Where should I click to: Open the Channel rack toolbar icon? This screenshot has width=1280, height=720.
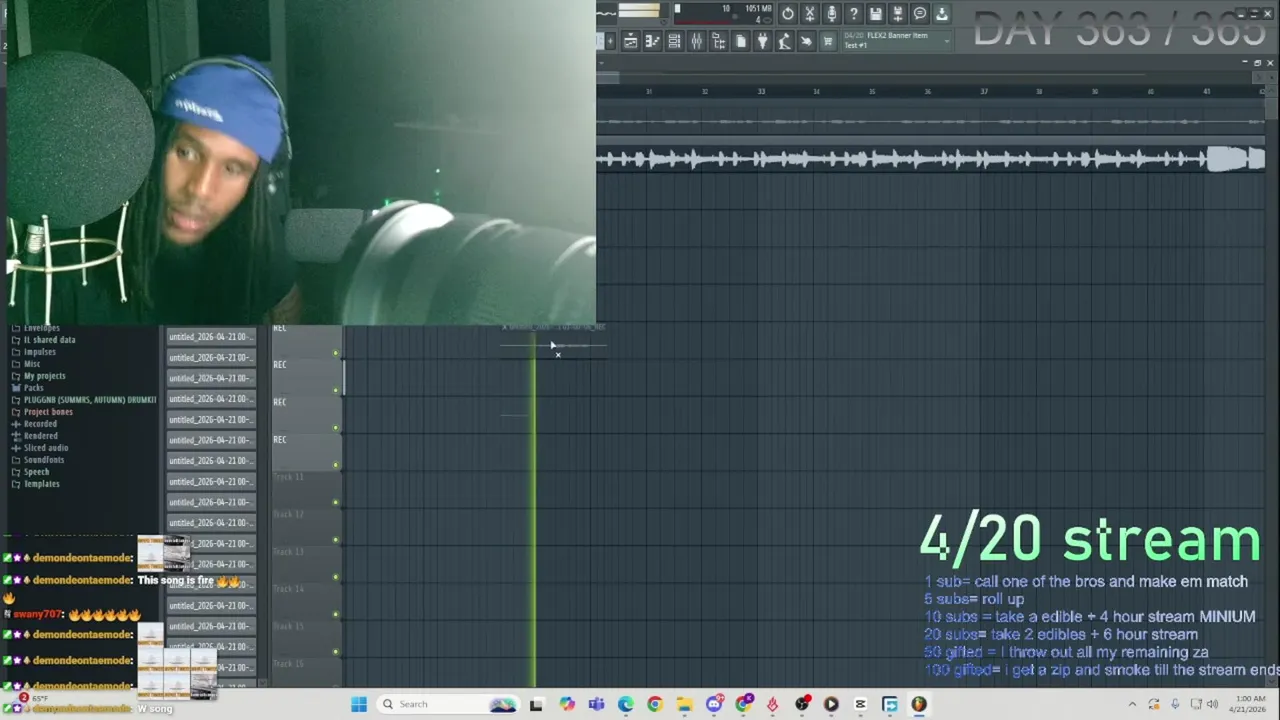click(674, 41)
